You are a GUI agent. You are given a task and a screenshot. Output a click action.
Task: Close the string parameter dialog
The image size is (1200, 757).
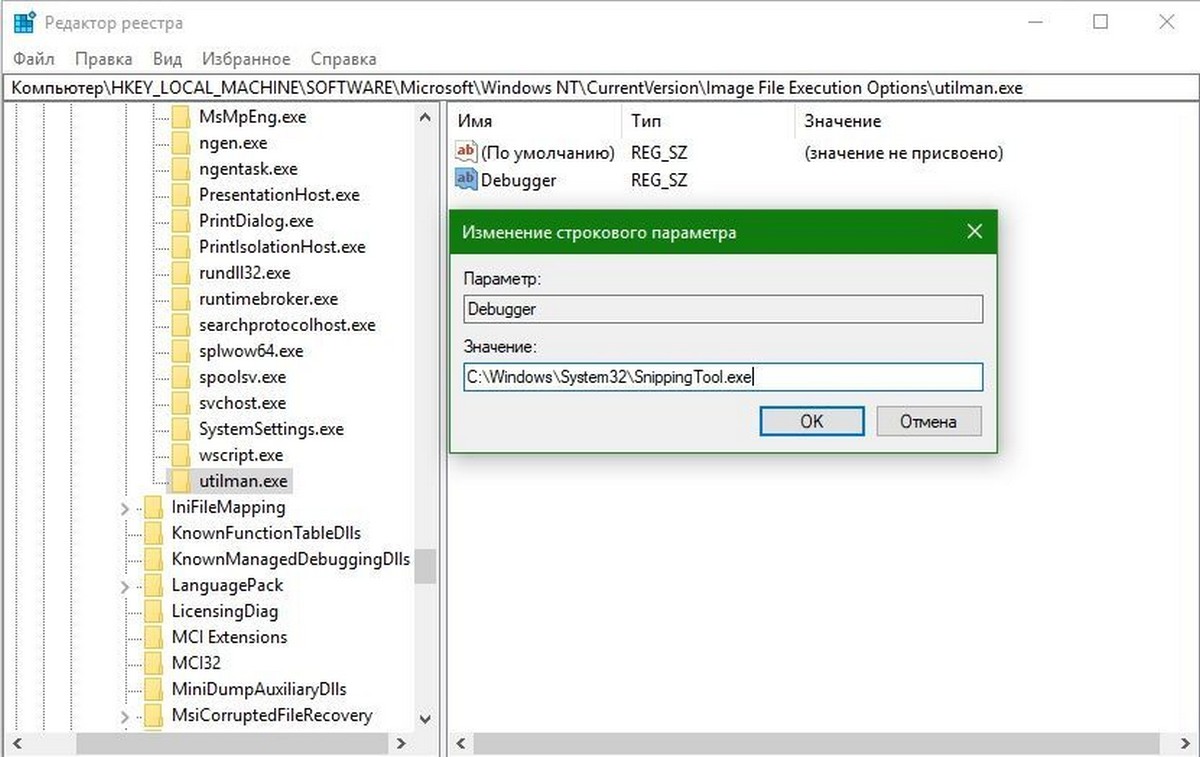click(975, 232)
